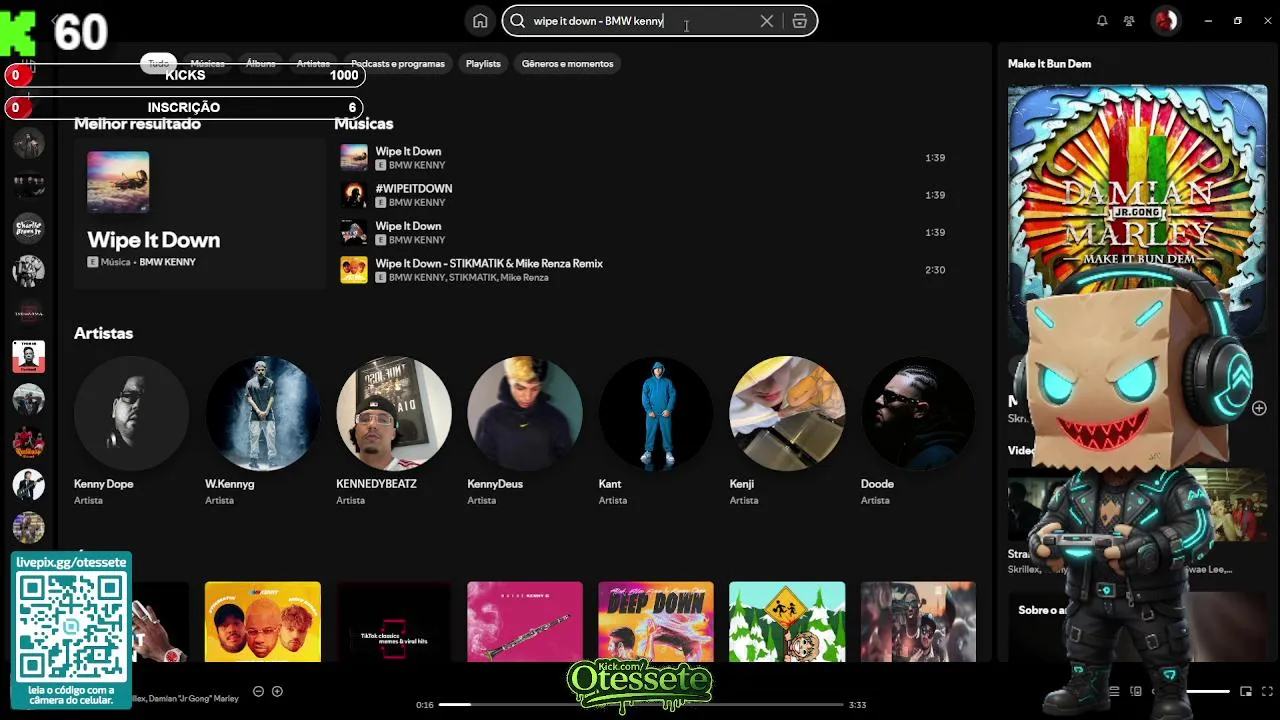Click the plus circle icon in the bottom bar

coord(277,691)
